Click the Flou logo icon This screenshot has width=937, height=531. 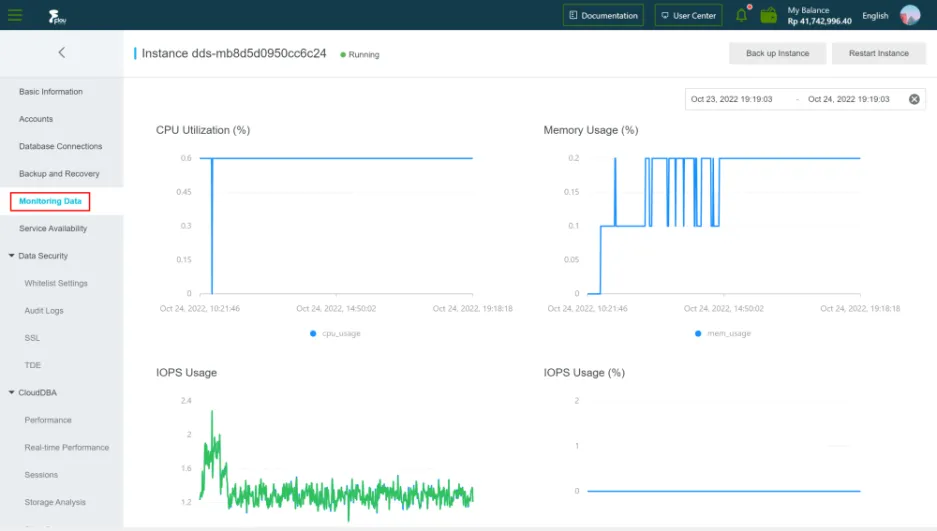tap(57, 16)
